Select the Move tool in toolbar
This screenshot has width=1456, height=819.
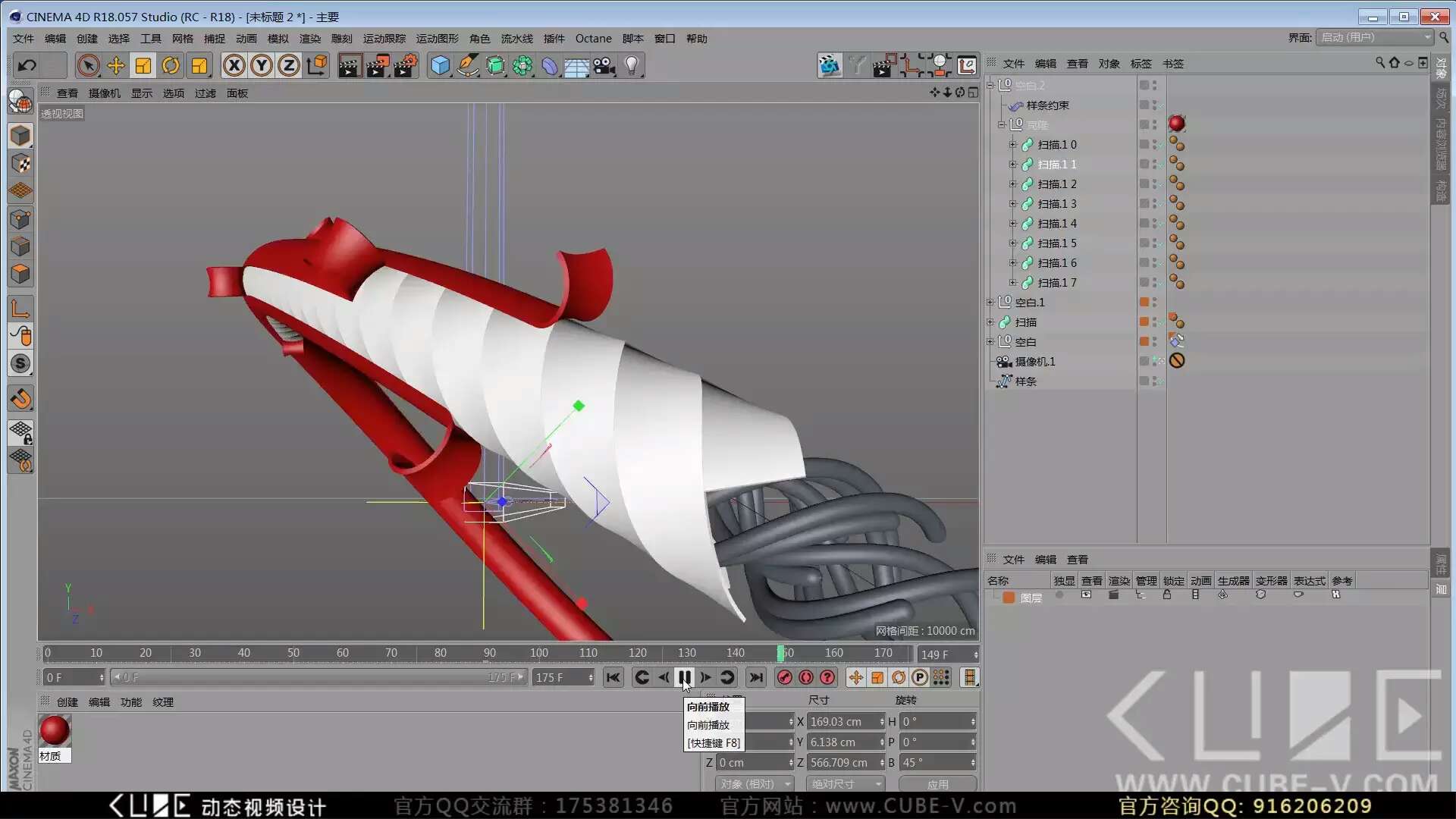coord(116,66)
